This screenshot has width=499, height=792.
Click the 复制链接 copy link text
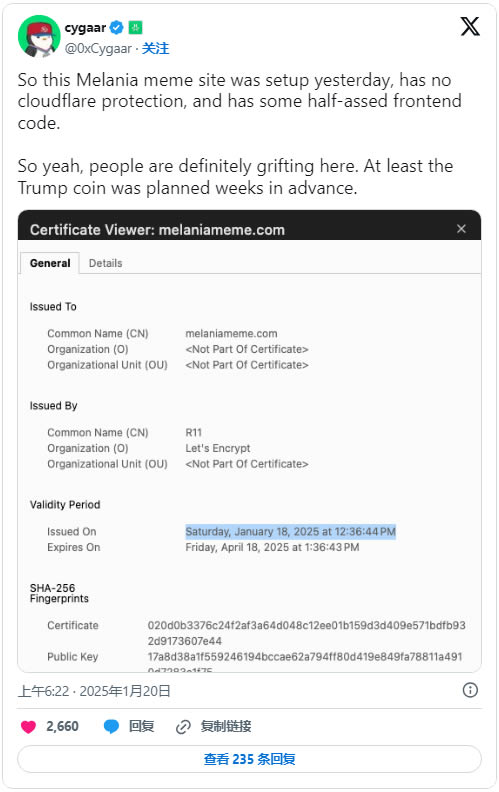pos(226,726)
